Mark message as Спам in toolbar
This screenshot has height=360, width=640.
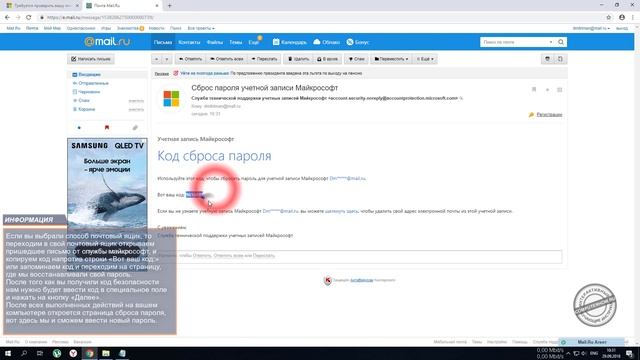point(356,59)
